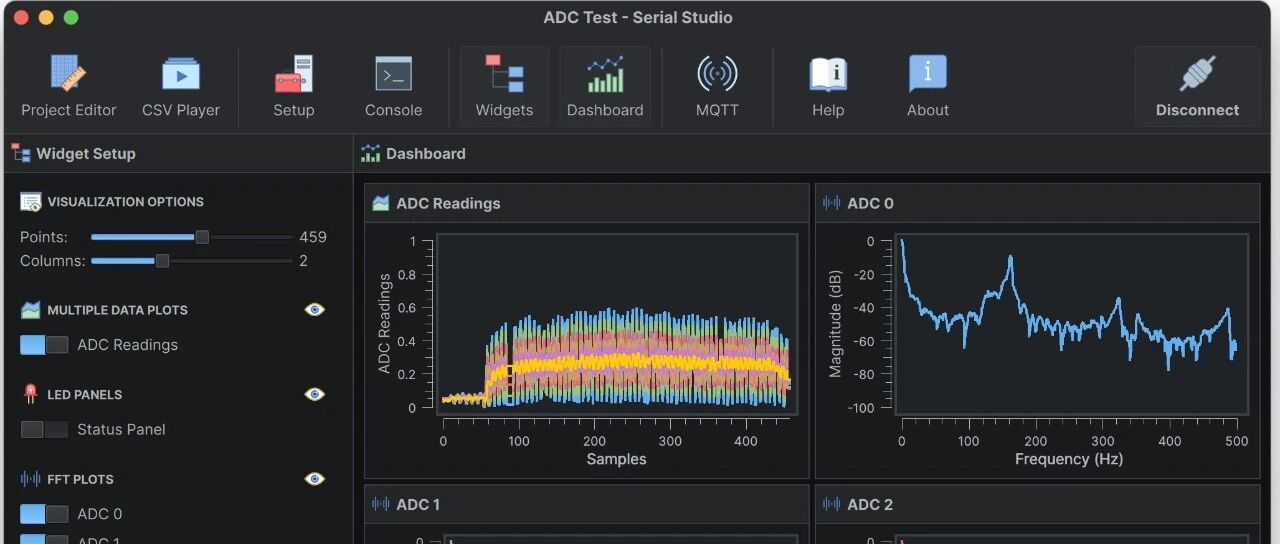
Task: Toggle visibility of Multiple Data Plots
Action: coord(315,310)
